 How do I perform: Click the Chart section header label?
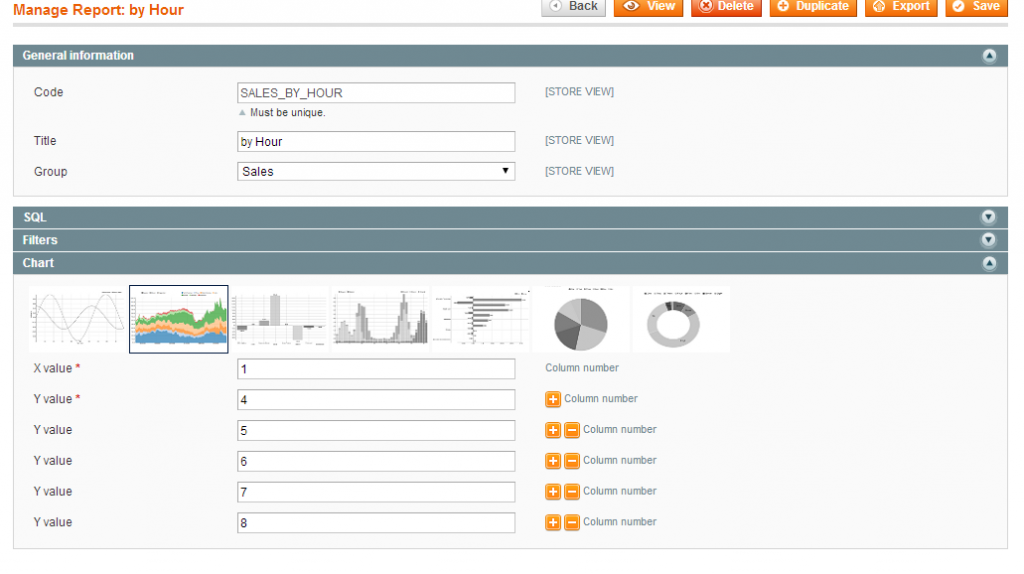coord(38,263)
